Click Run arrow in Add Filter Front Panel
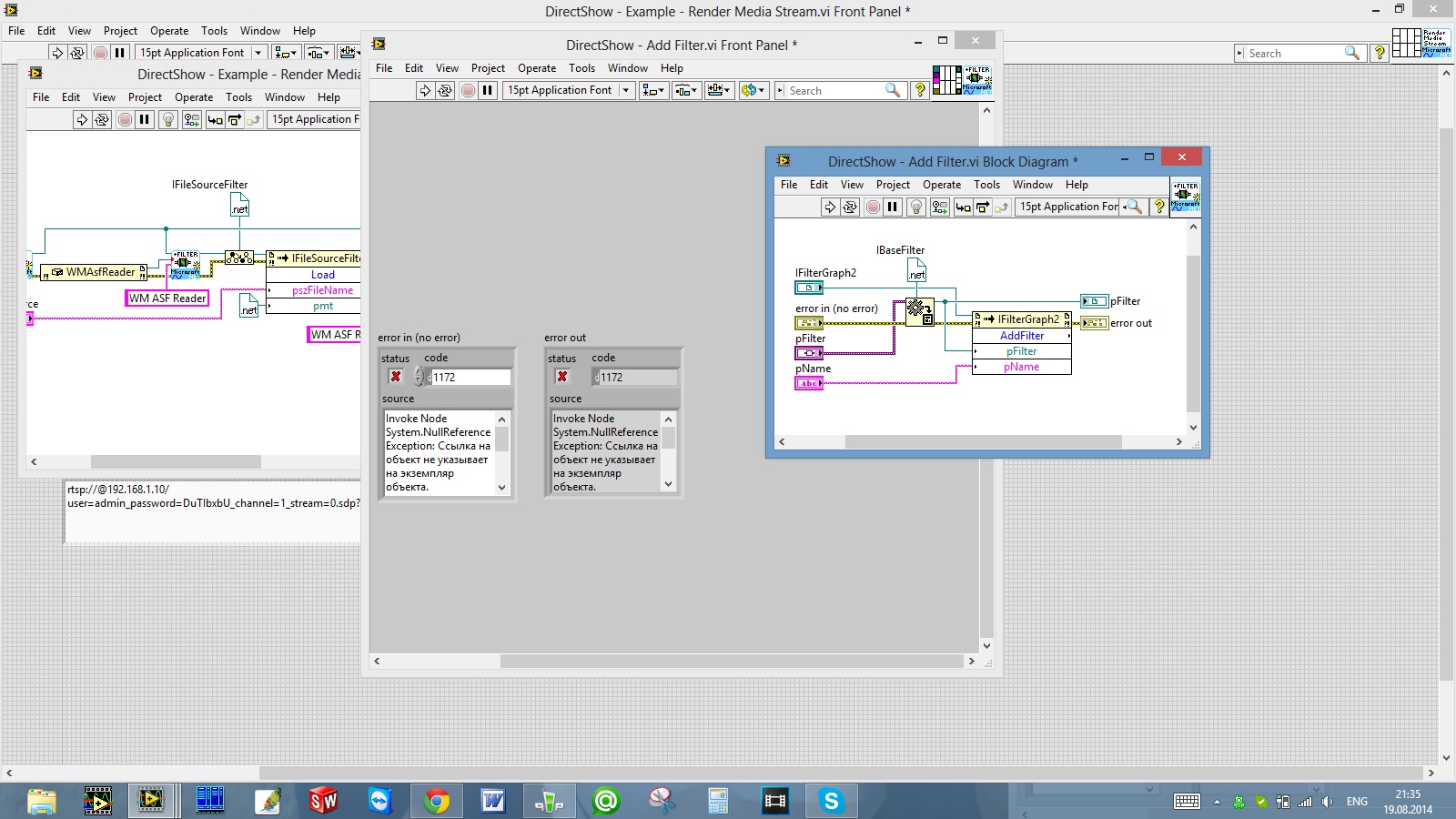The image size is (1456, 819). click(424, 90)
